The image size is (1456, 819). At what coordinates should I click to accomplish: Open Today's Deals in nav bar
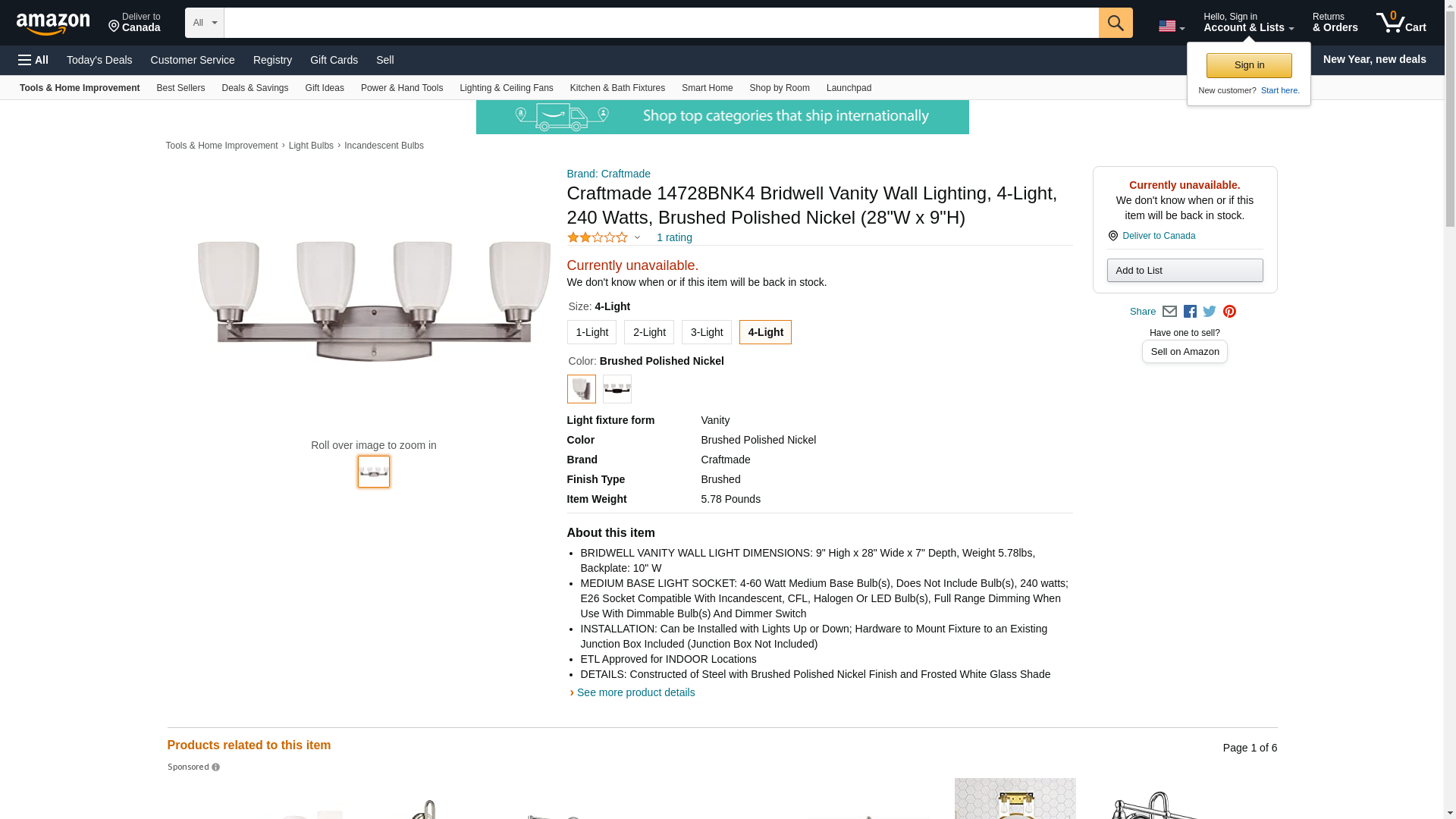click(x=99, y=60)
